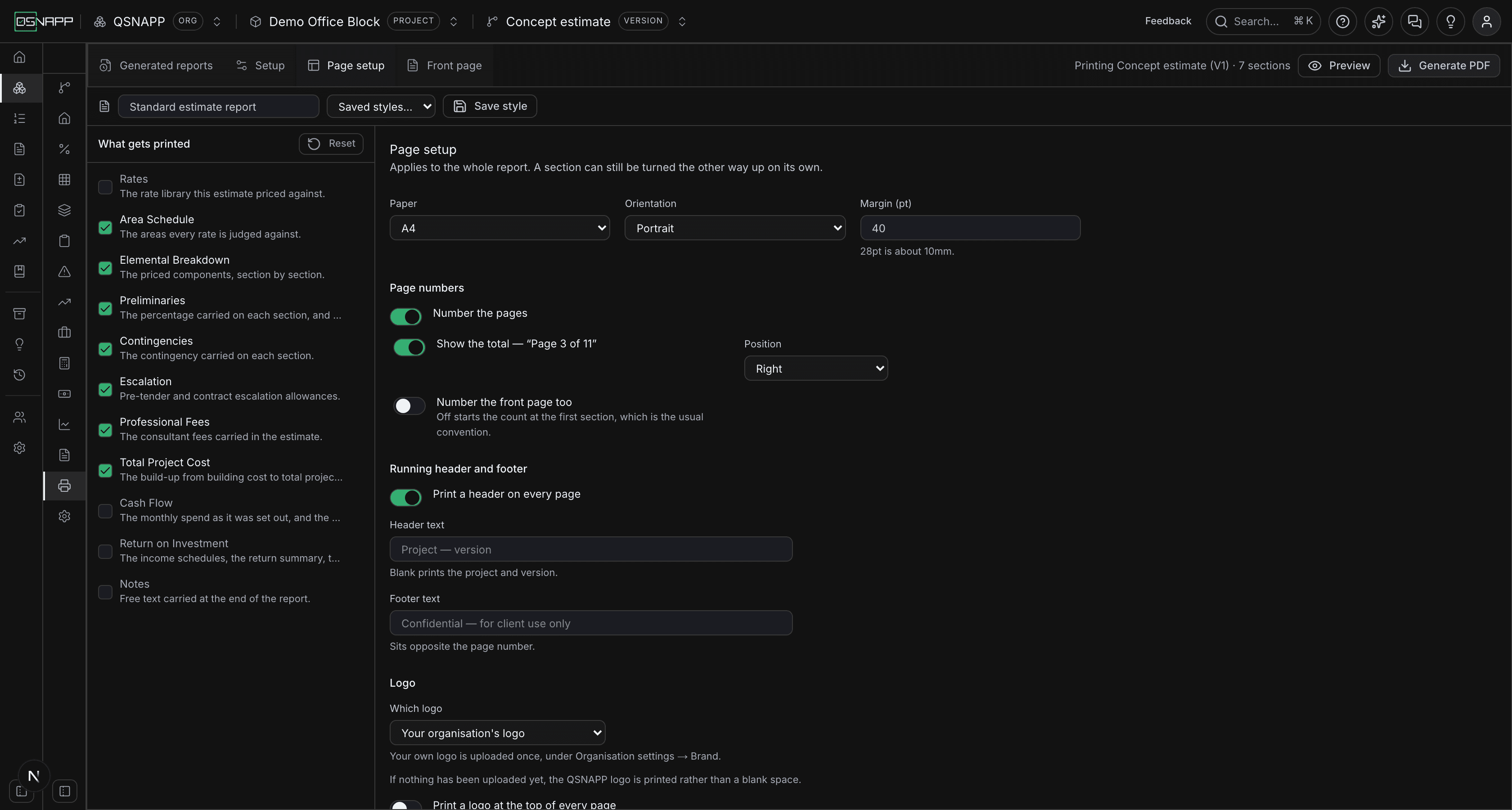Click the warning triangle icon in second sidebar
This screenshot has height=810, width=1512.
pos(64,271)
